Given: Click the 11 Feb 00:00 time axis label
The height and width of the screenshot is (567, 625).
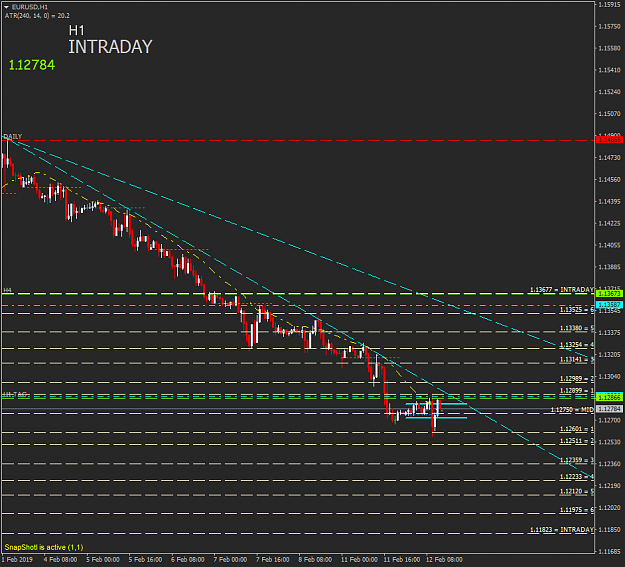Looking at the screenshot, I should (x=359, y=559).
